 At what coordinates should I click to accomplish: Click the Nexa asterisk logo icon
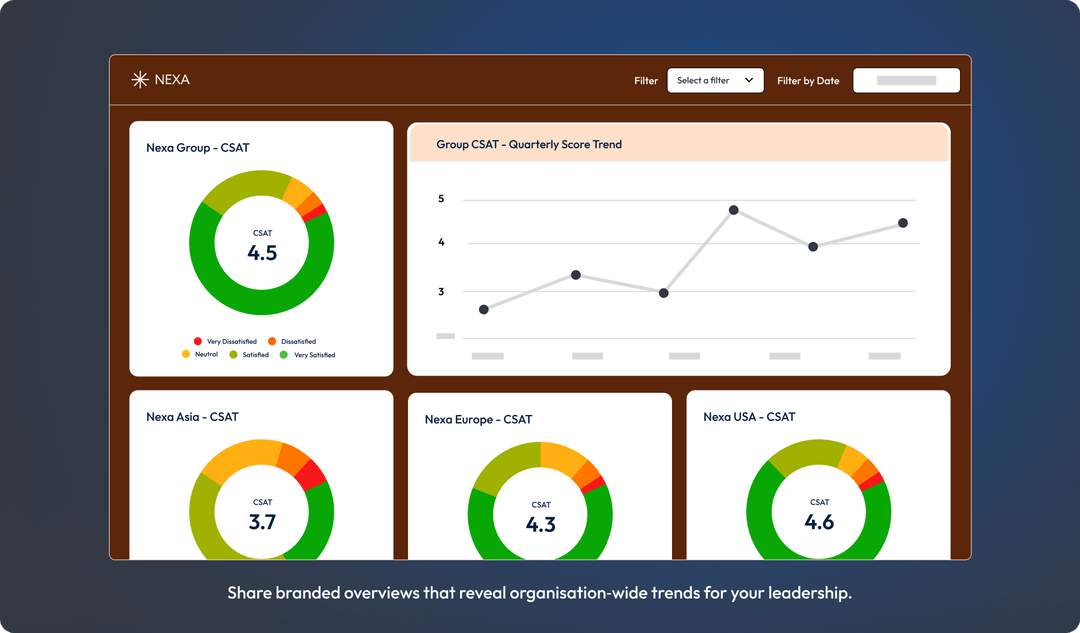138,79
